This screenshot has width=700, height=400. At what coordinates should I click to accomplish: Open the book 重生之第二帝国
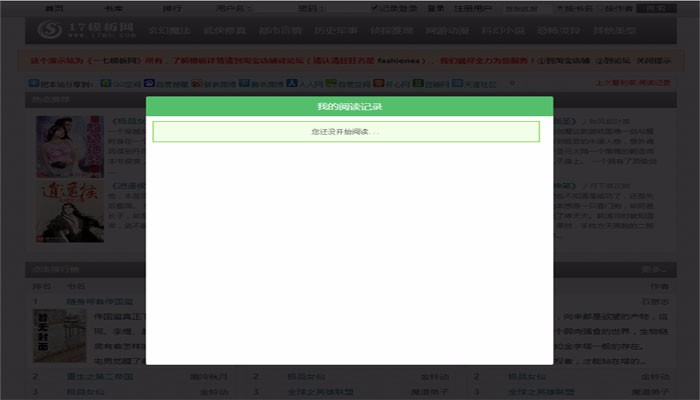pyautogui.click(x=100, y=376)
